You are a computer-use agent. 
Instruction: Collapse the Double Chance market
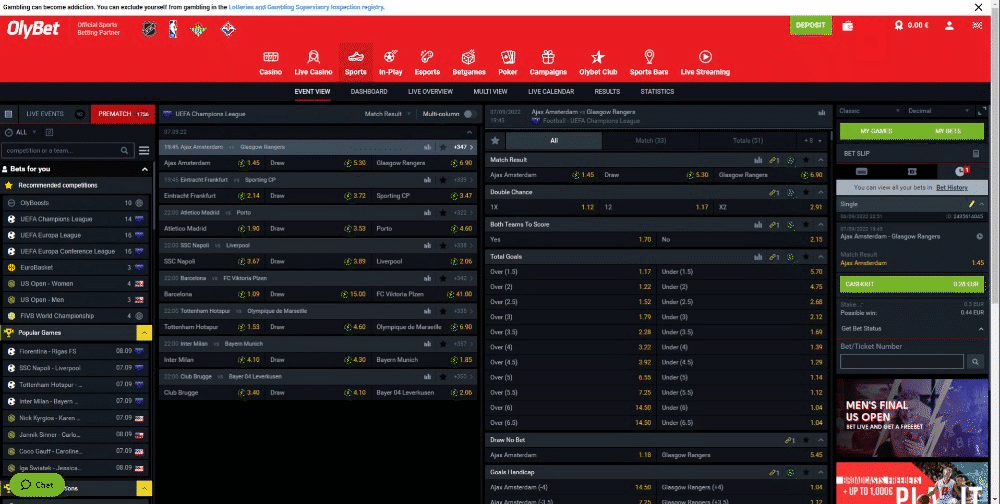click(x=820, y=192)
